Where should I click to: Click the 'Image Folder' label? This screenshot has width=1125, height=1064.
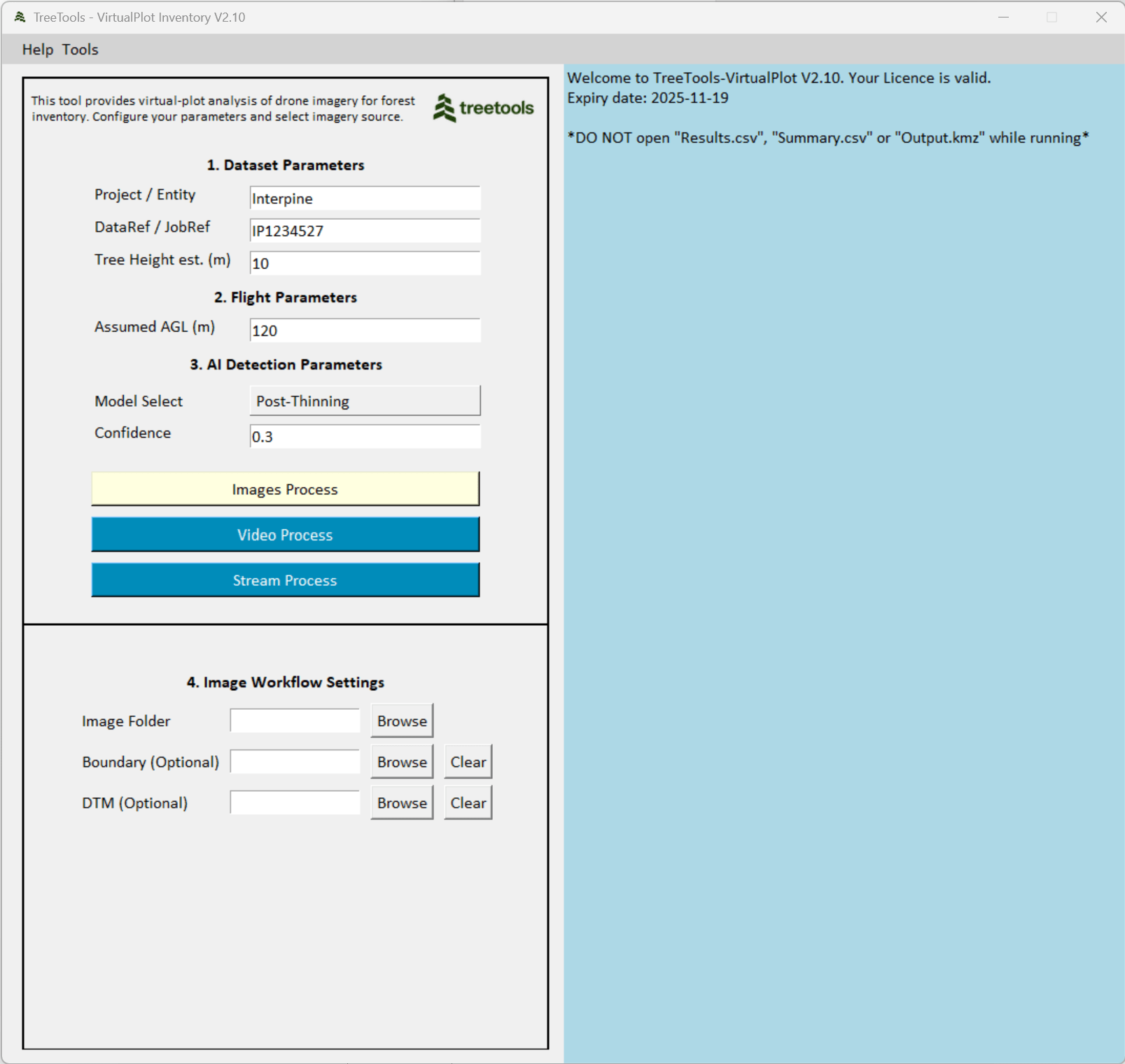pos(126,721)
